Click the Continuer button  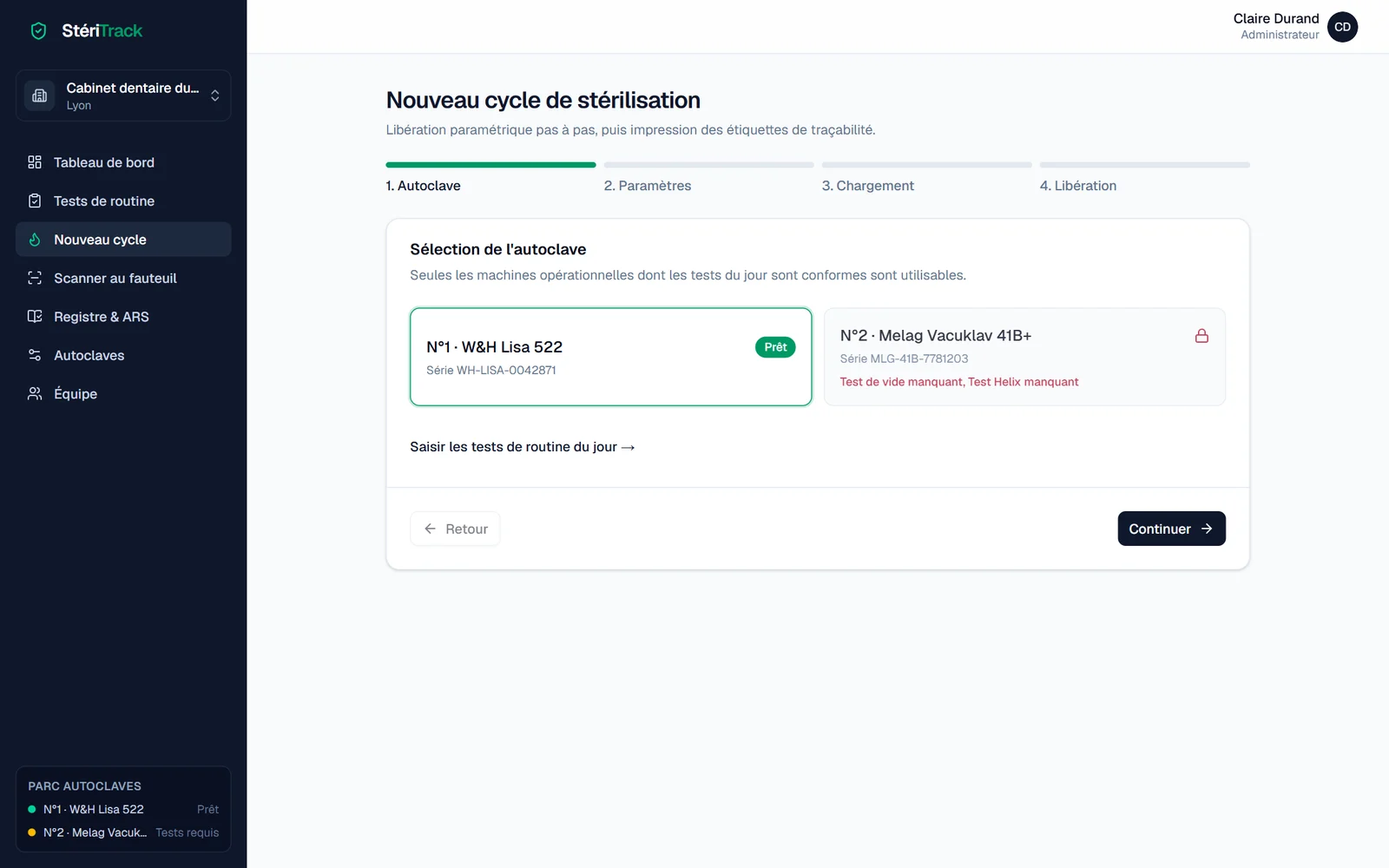click(1171, 529)
